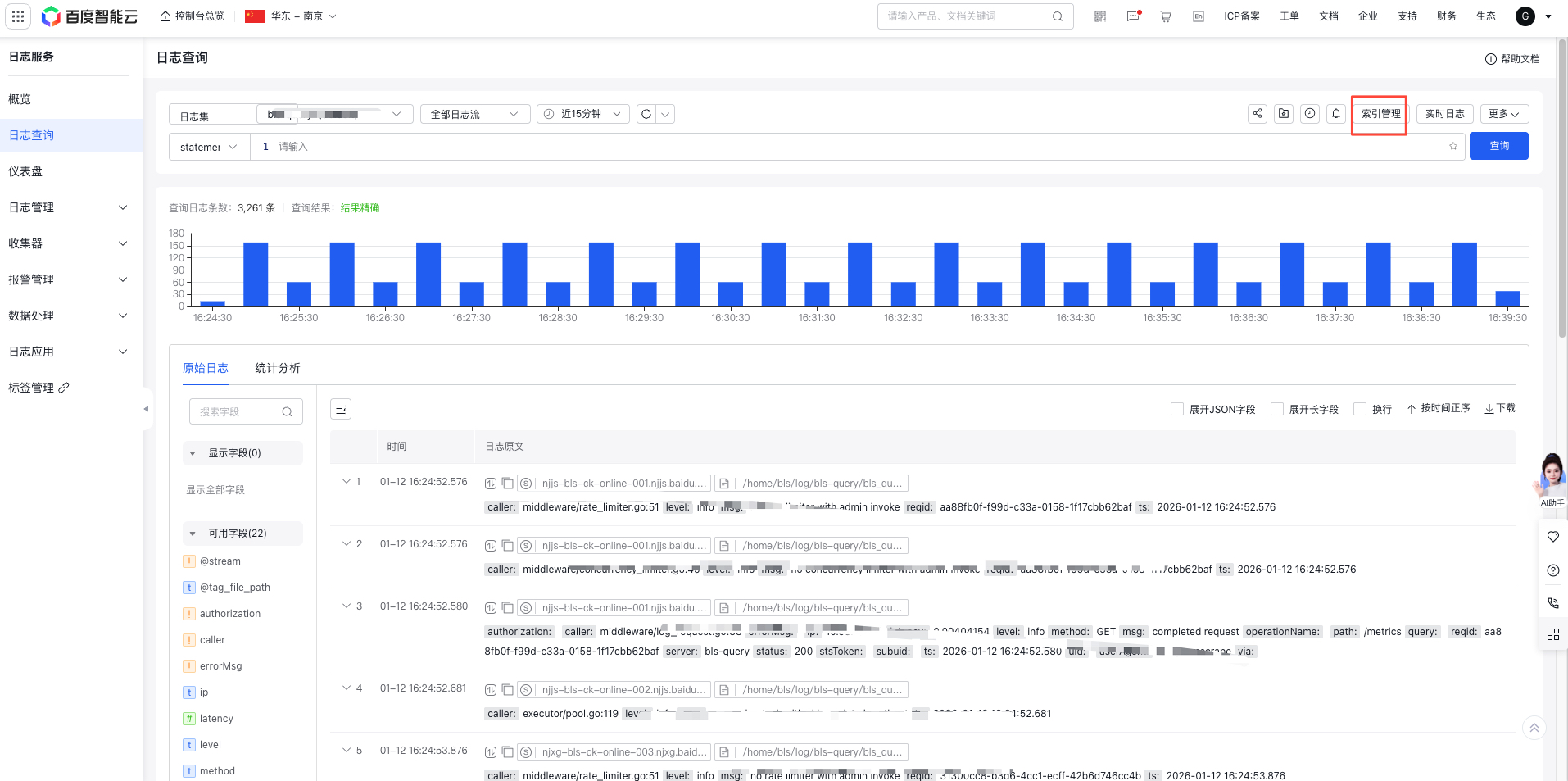Click the 索引管理 button
The image size is (1568, 781).
1380,114
